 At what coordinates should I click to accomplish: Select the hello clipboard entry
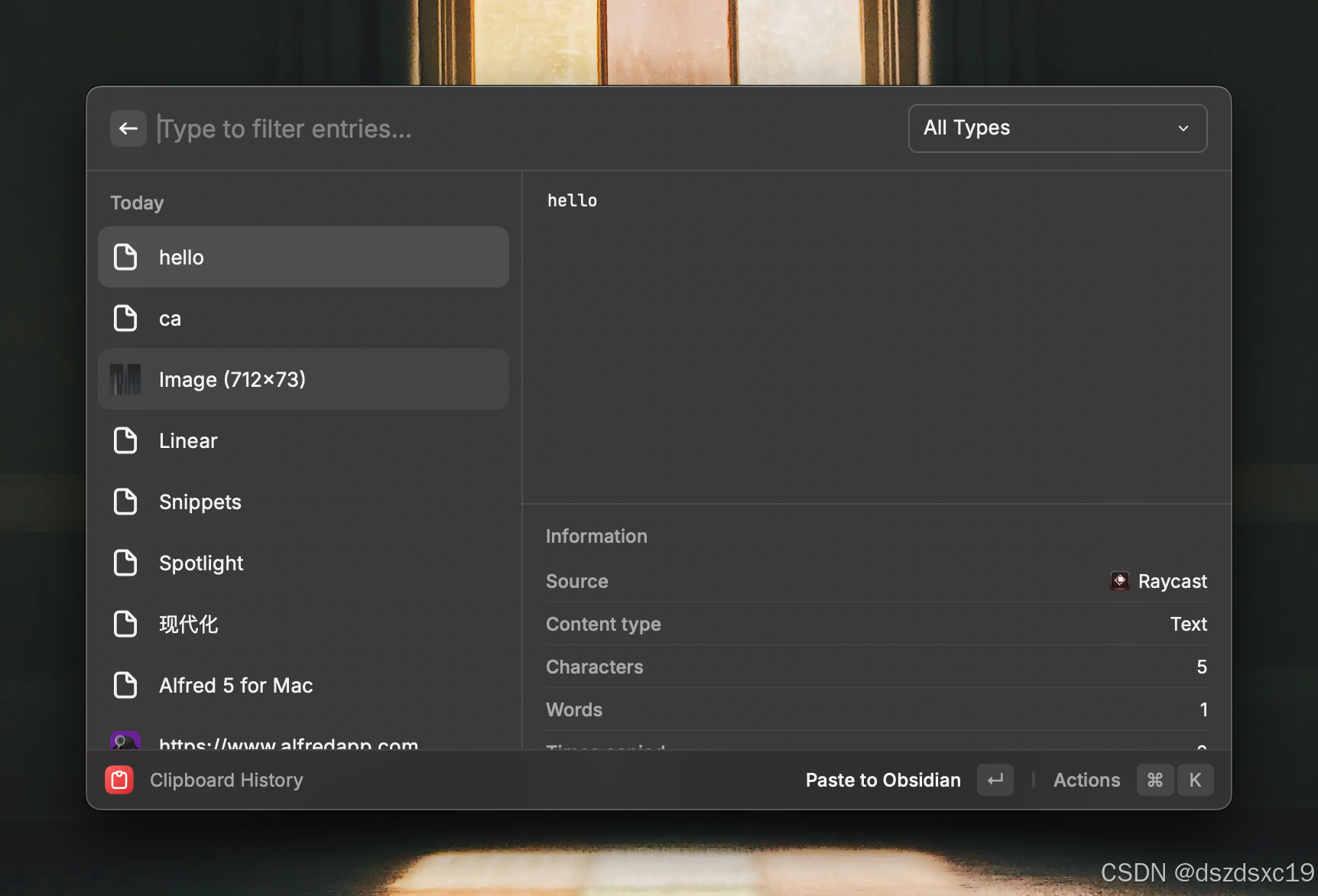(304, 257)
